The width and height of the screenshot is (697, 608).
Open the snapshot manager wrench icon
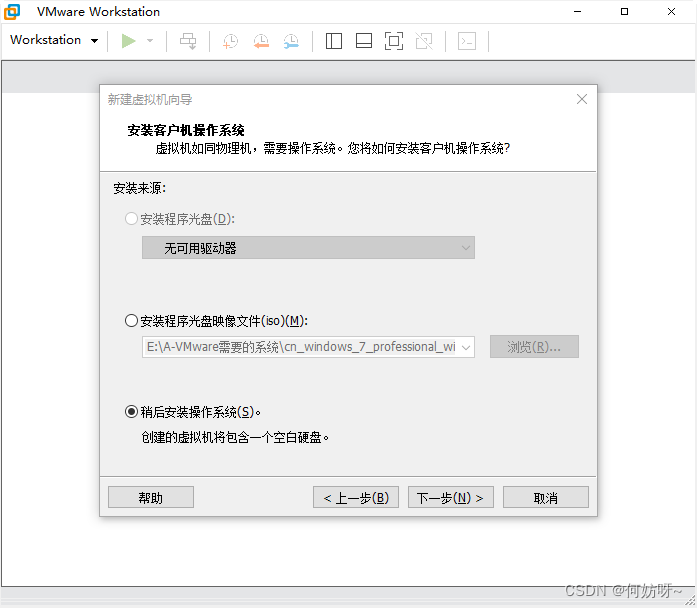pyautogui.click(x=291, y=41)
